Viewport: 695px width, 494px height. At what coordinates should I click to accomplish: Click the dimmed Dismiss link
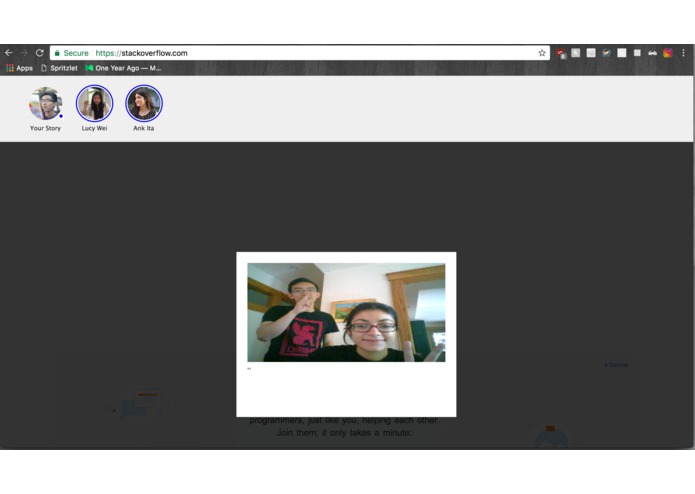(x=617, y=365)
